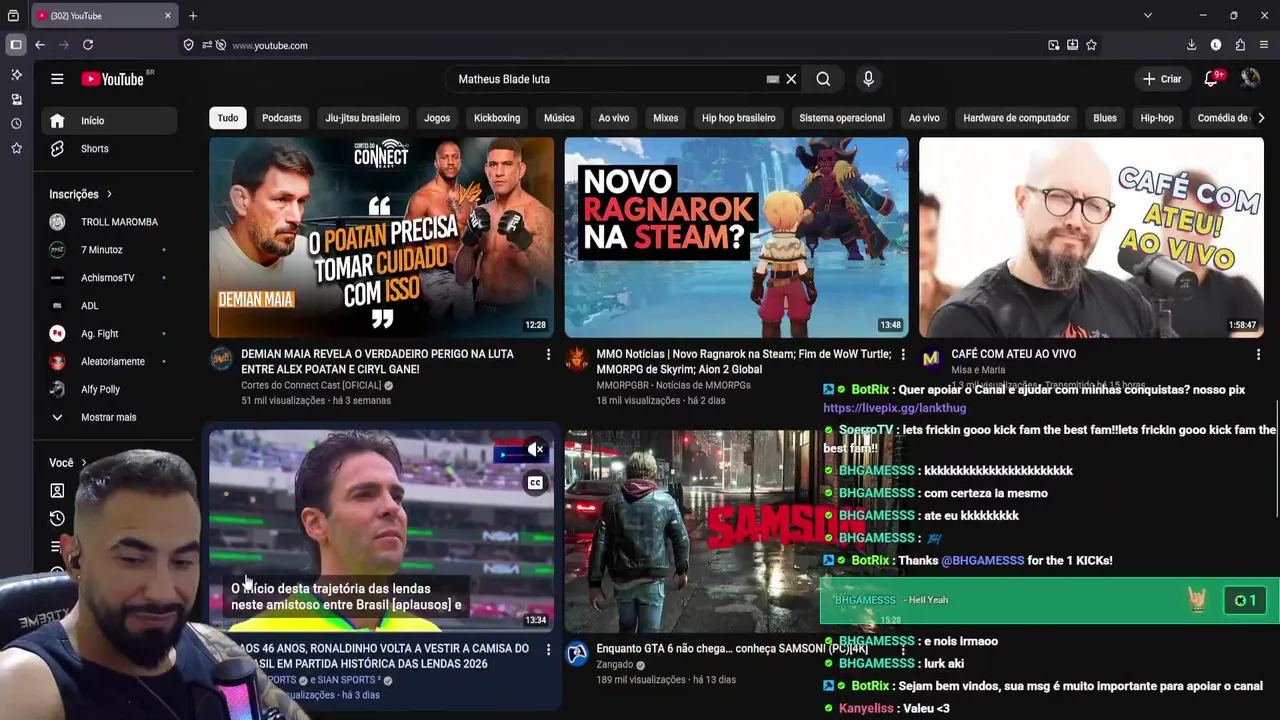This screenshot has width=1280, height=720.
Task: Open the ADL channel
Action: [x=110, y=306]
